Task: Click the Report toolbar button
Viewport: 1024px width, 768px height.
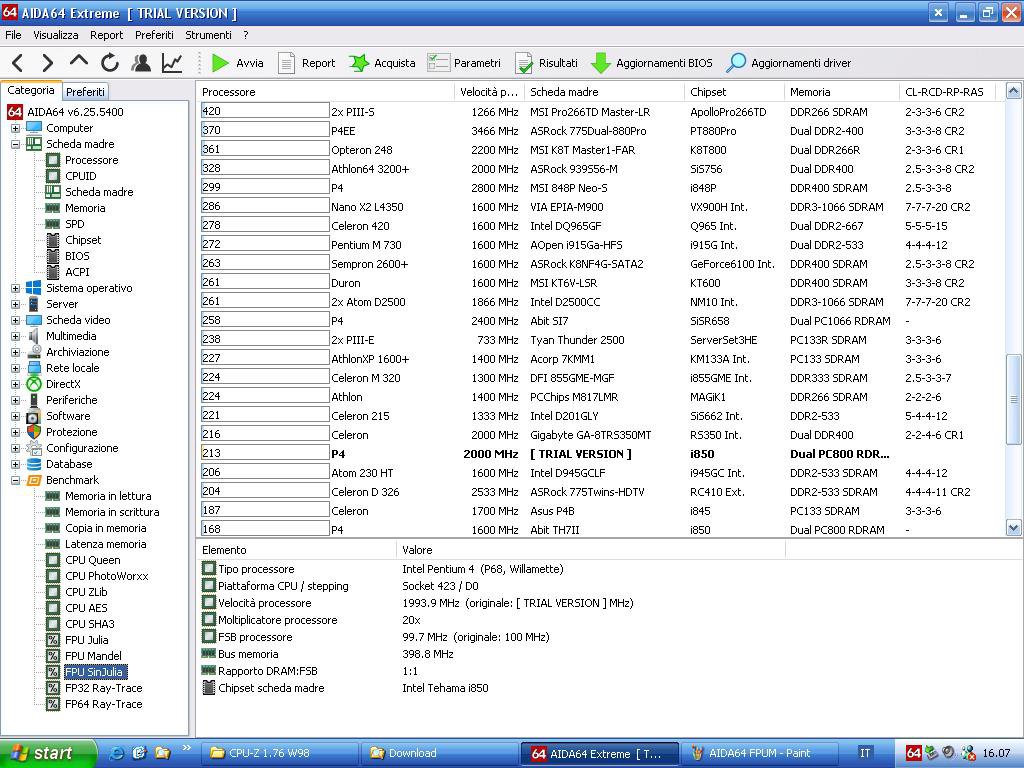Action: pos(306,63)
